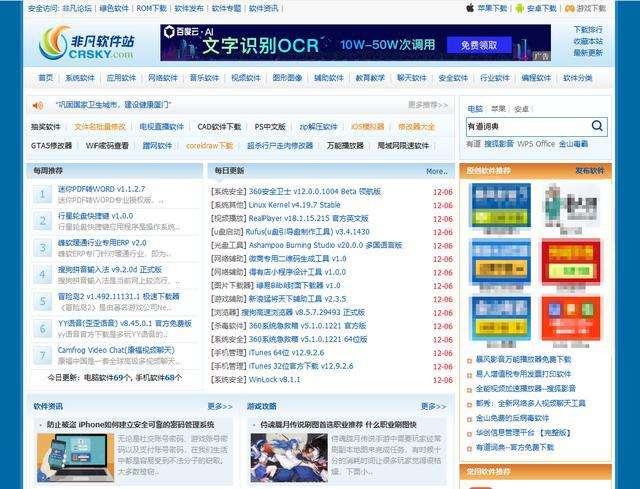Open the Linux Kernel v4.19.7 Stable entry
Screen dimensions: 640x489
point(294,205)
